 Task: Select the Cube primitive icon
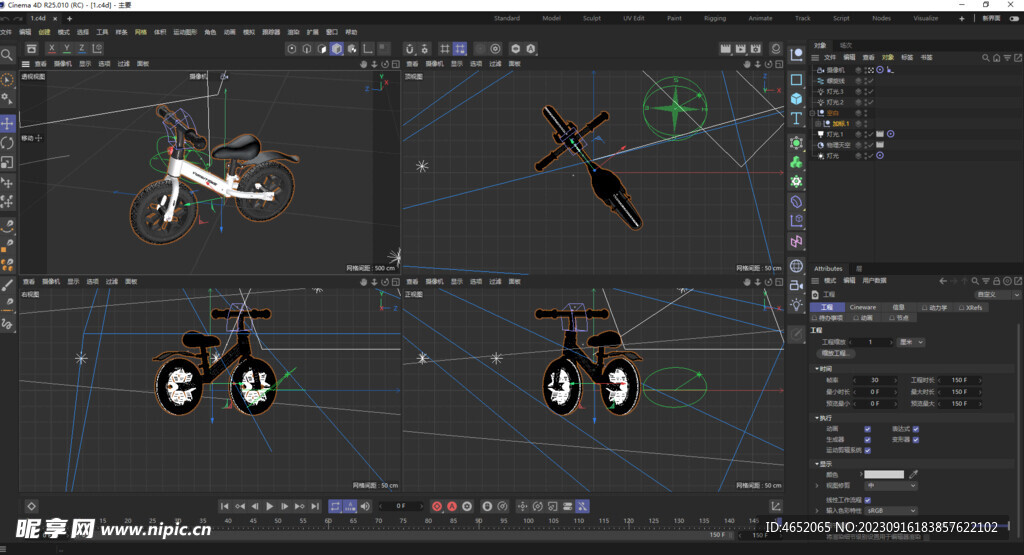click(796, 99)
